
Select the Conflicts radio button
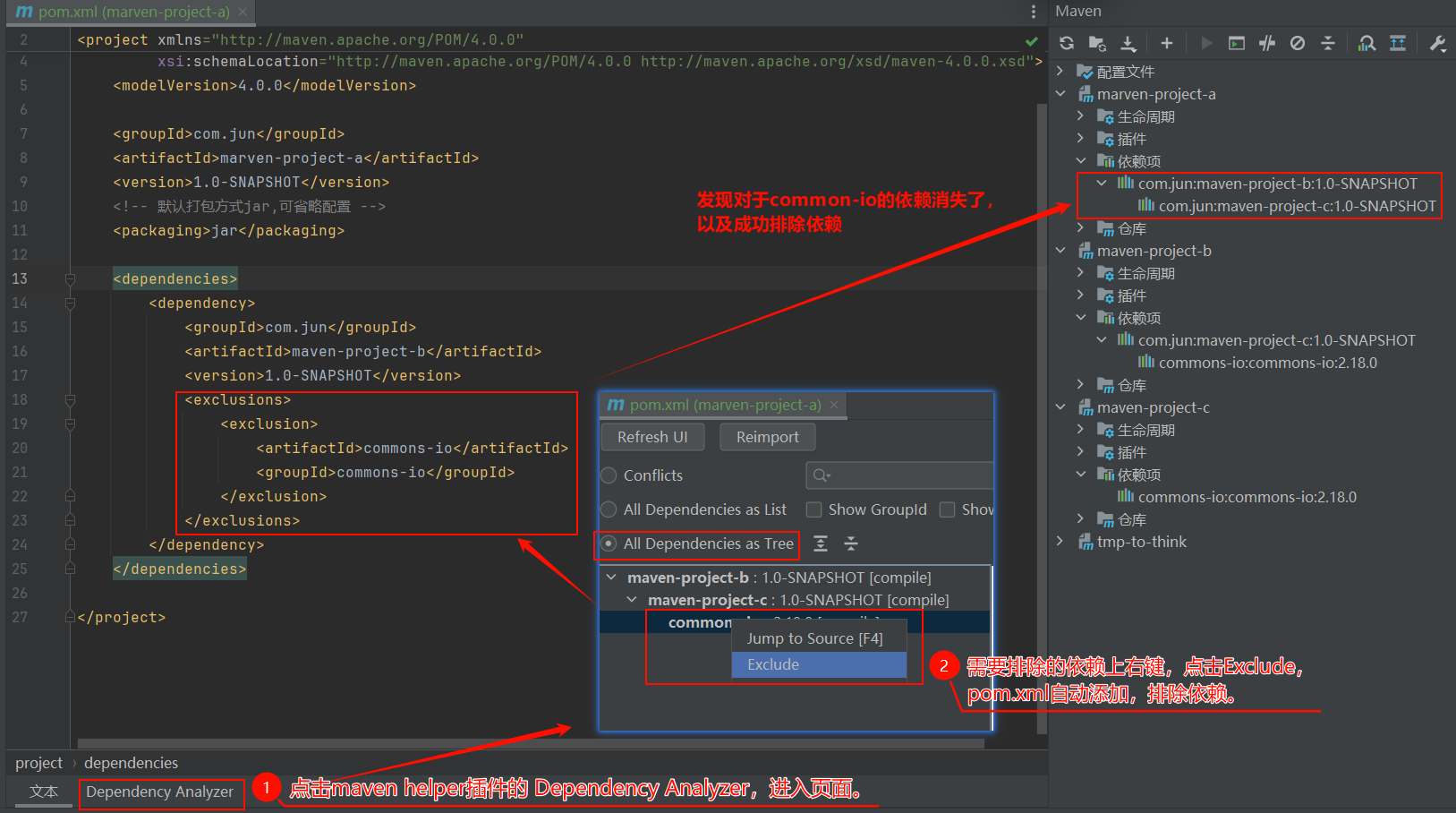pyautogui.click(x=609, y=475)
